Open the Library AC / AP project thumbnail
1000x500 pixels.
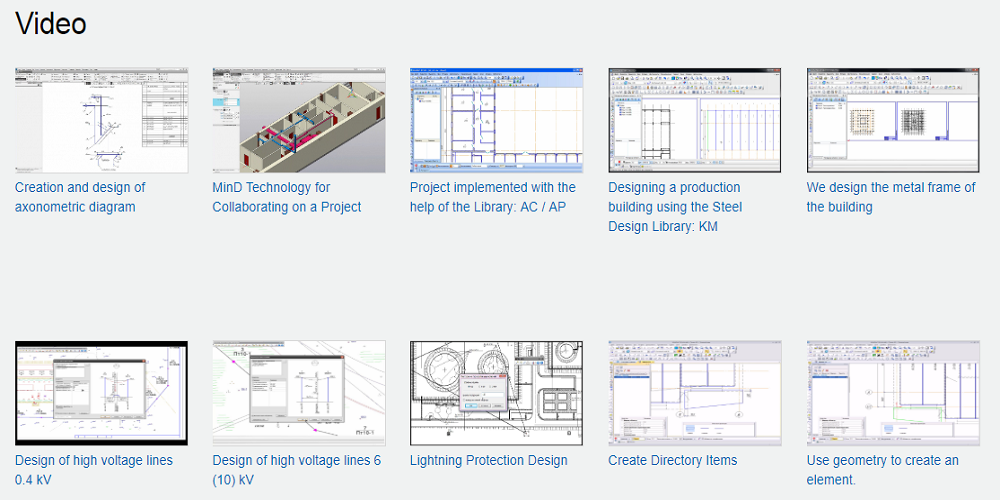[496, 120]
